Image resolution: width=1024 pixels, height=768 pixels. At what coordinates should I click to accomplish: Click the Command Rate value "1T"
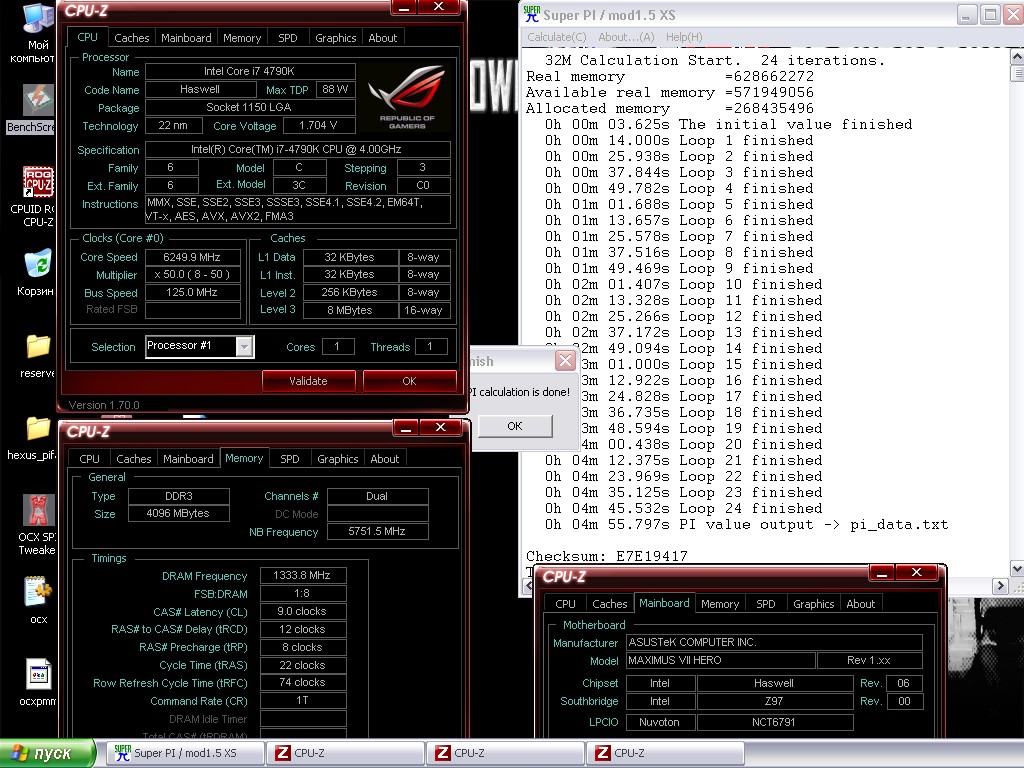tap(302, 700)
